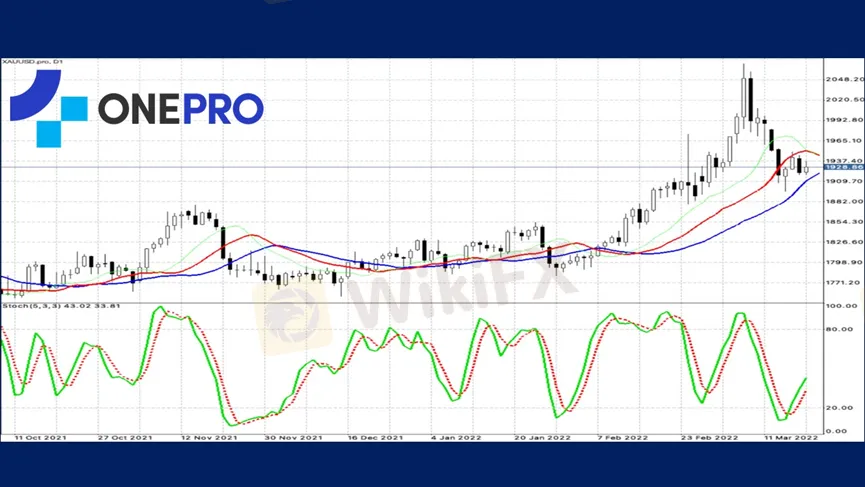The width and height of the screenshot is (865, 487).
Task: Click the 1798.90 price axis label
Action: click(845, 262)
